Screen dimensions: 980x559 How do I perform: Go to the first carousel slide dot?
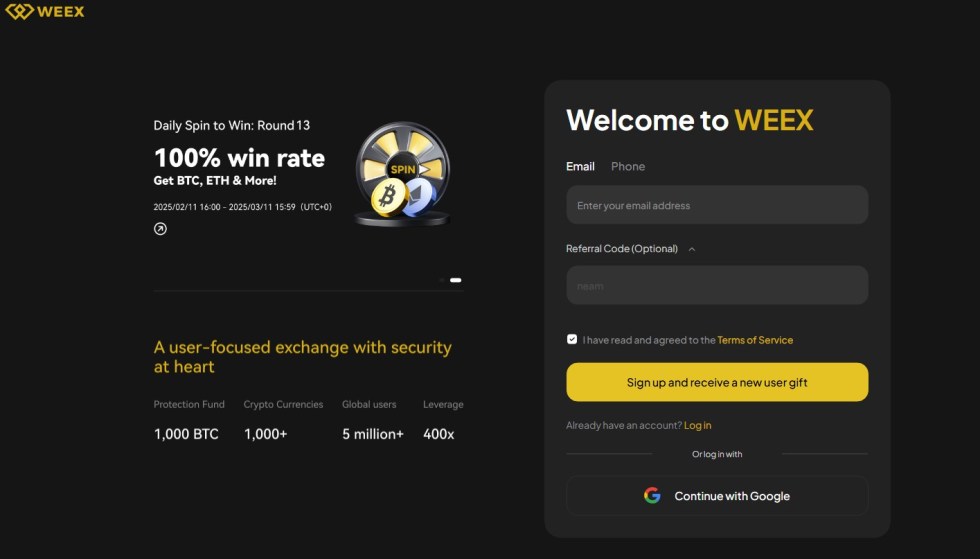coord(442,280)
